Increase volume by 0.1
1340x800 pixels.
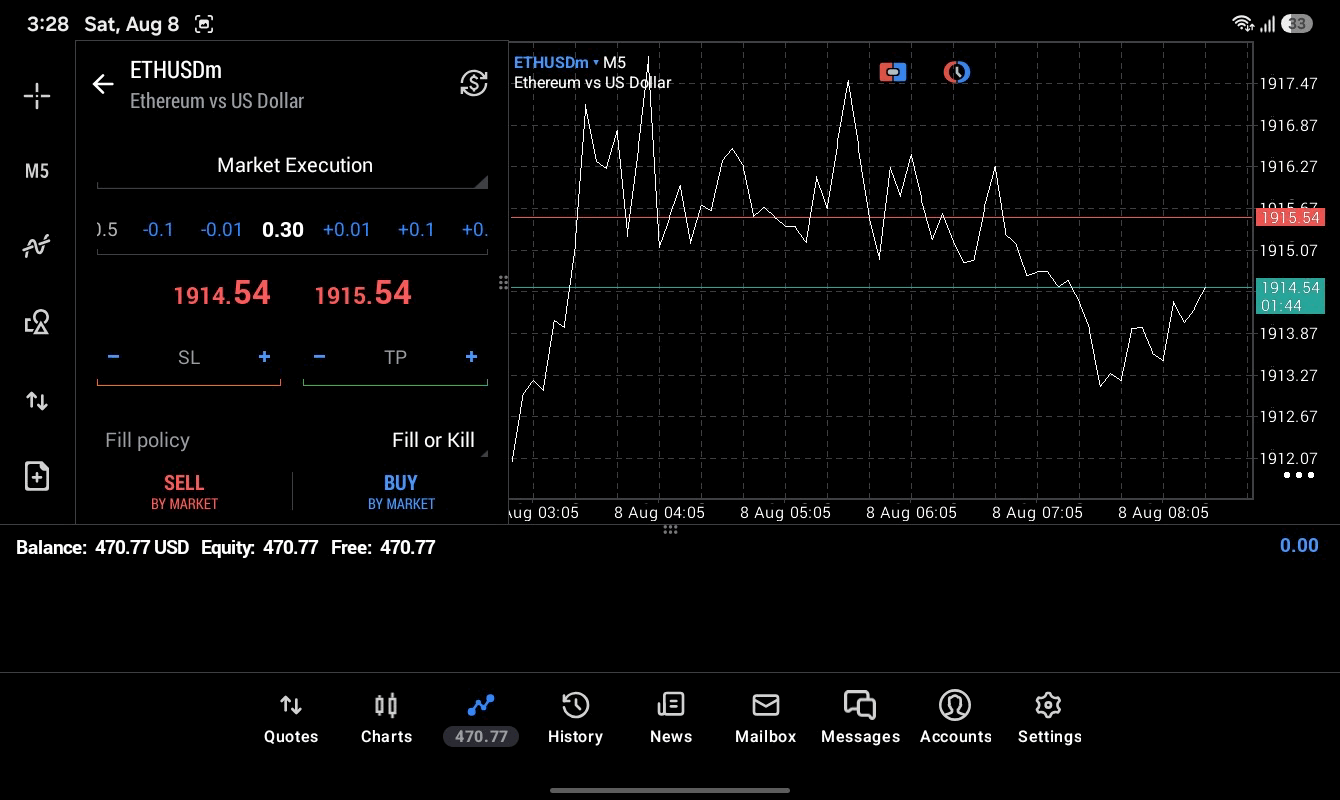416,230
